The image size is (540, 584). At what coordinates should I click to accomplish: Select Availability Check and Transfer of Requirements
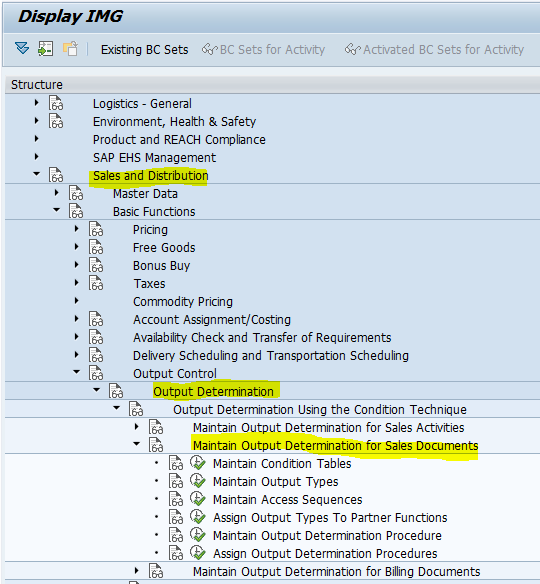pos(262,337)
